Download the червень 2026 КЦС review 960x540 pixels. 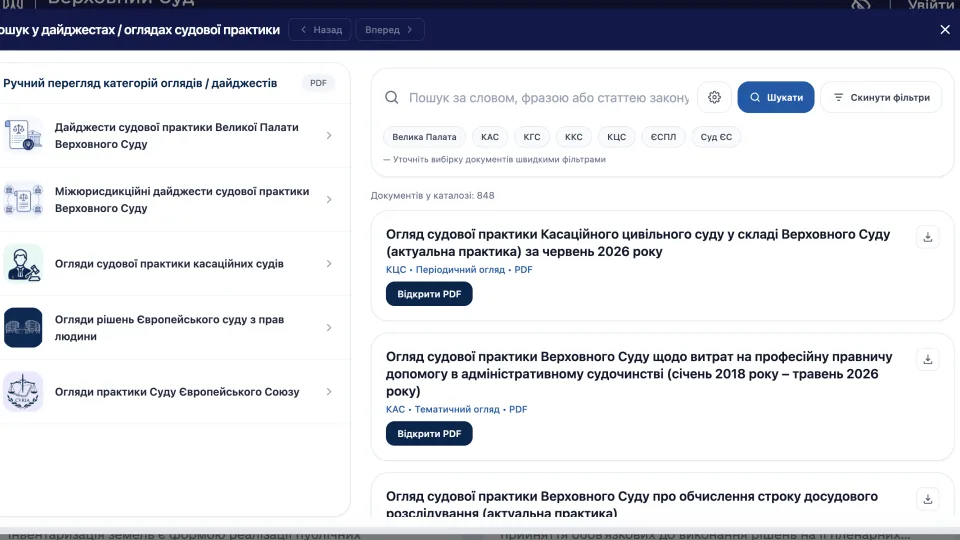tap(928, 237)
